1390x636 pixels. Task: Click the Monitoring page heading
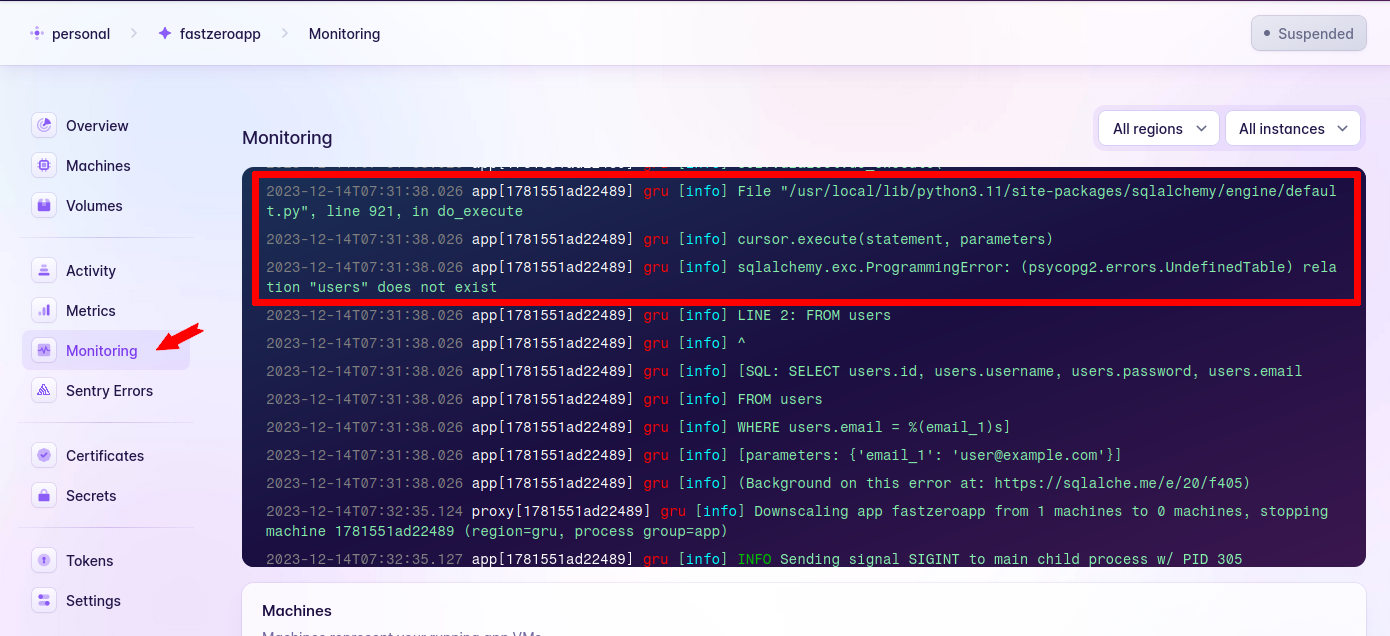[287, 138]
